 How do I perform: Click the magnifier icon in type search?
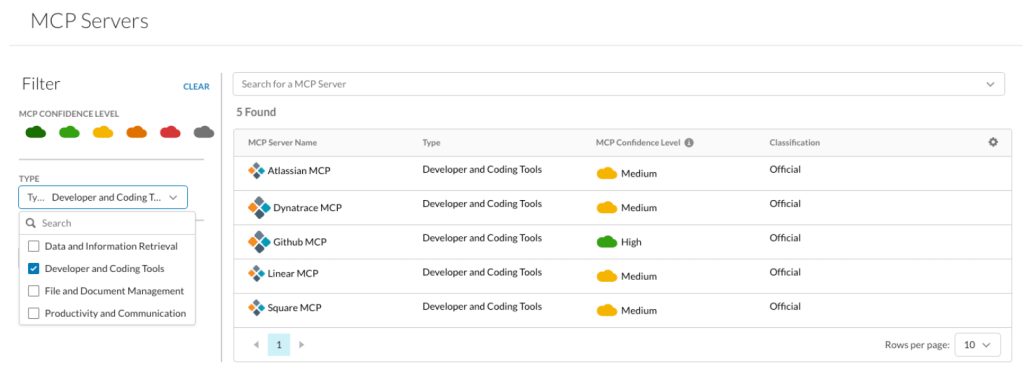coord(31,223)
